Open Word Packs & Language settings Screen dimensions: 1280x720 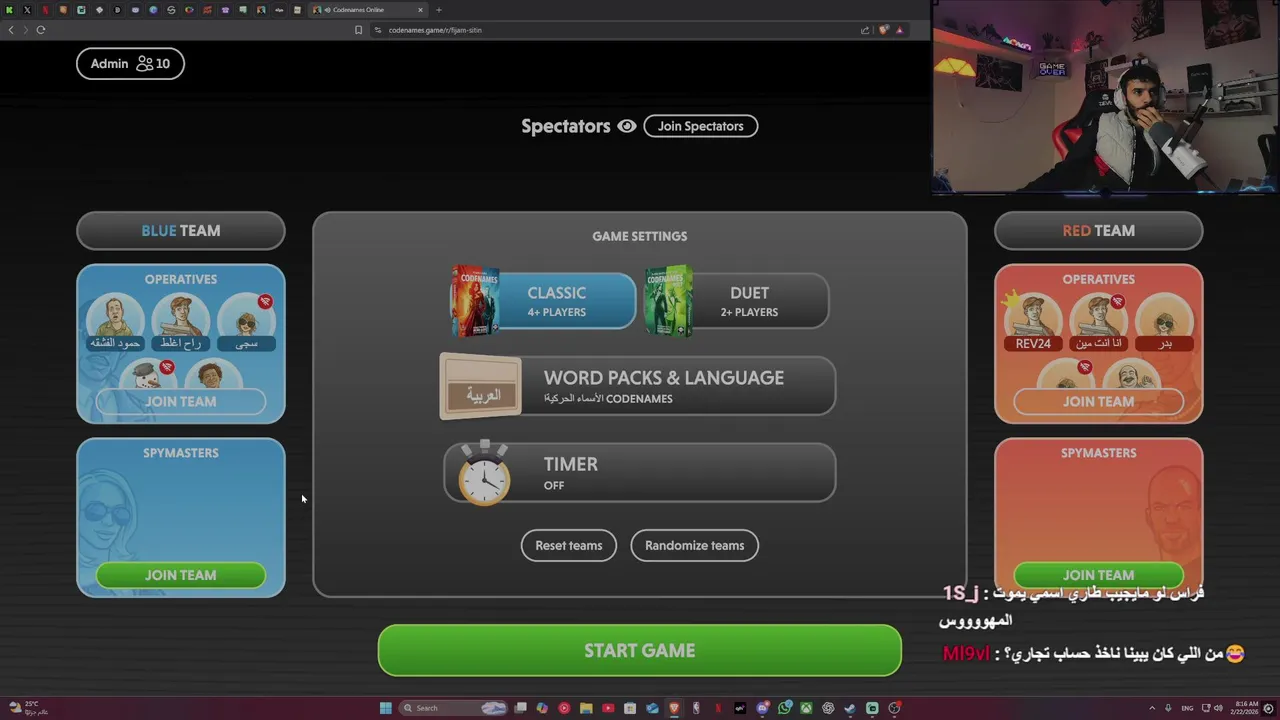pyautogui.click(x=638, y=386)
